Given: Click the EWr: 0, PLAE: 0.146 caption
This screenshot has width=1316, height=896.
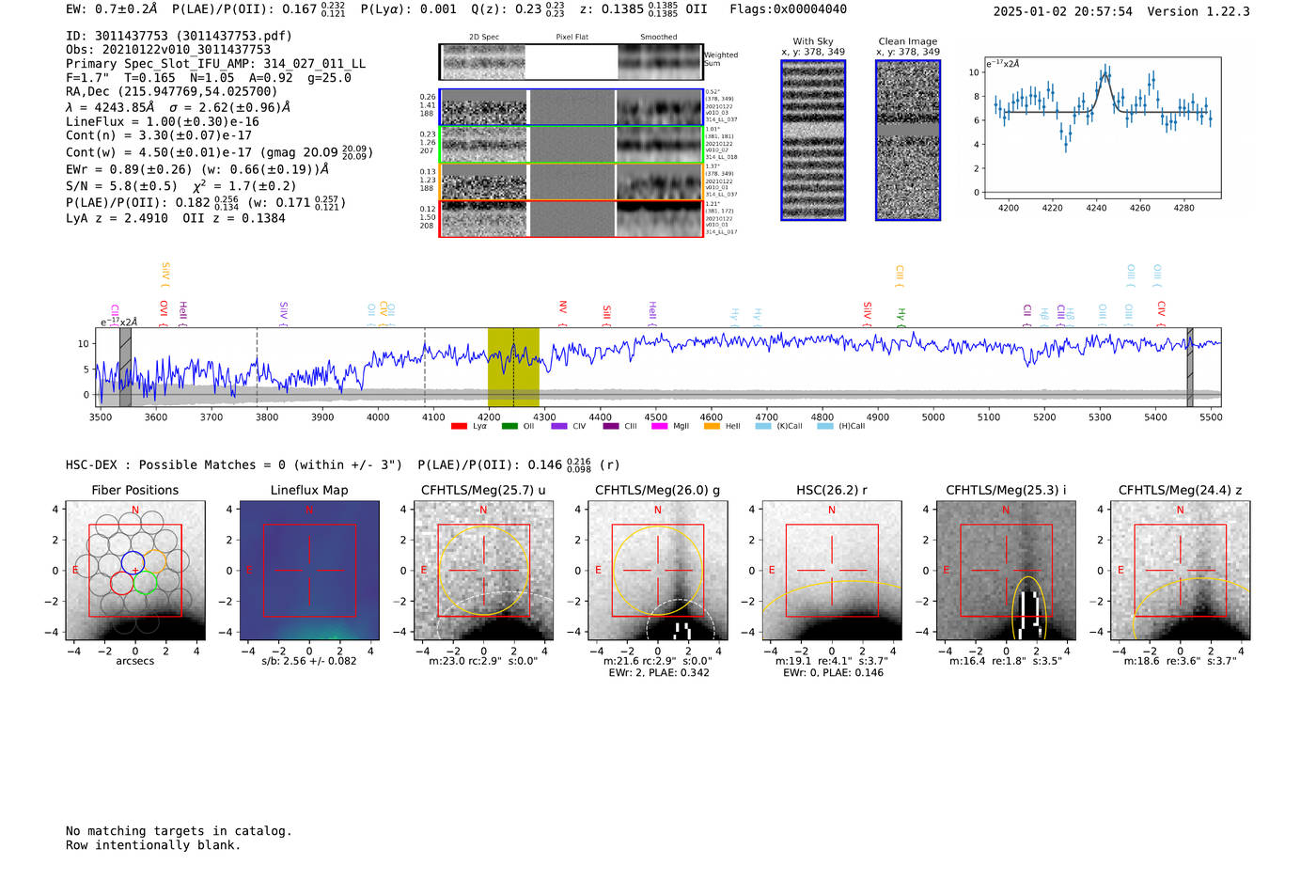Looking at the screenshot, I should pyautogui.click(x=832, y=673).
